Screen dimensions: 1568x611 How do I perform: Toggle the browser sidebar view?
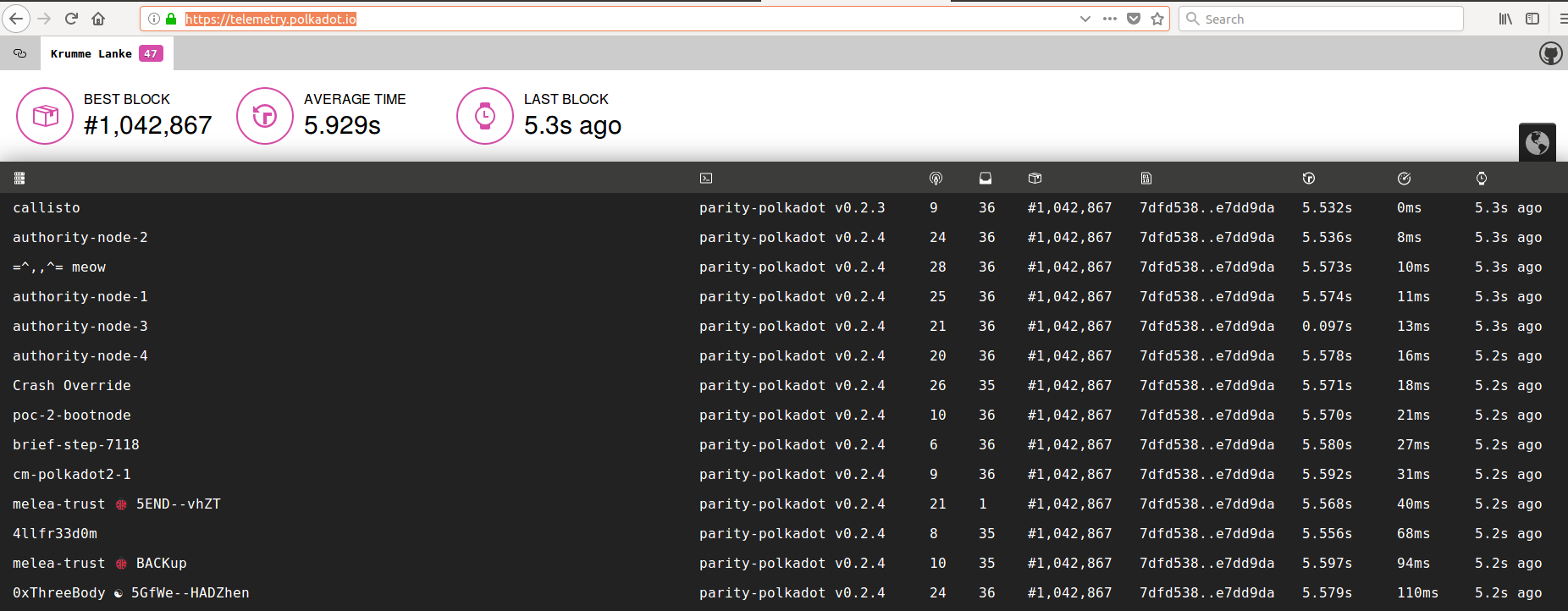point(1532,19)
